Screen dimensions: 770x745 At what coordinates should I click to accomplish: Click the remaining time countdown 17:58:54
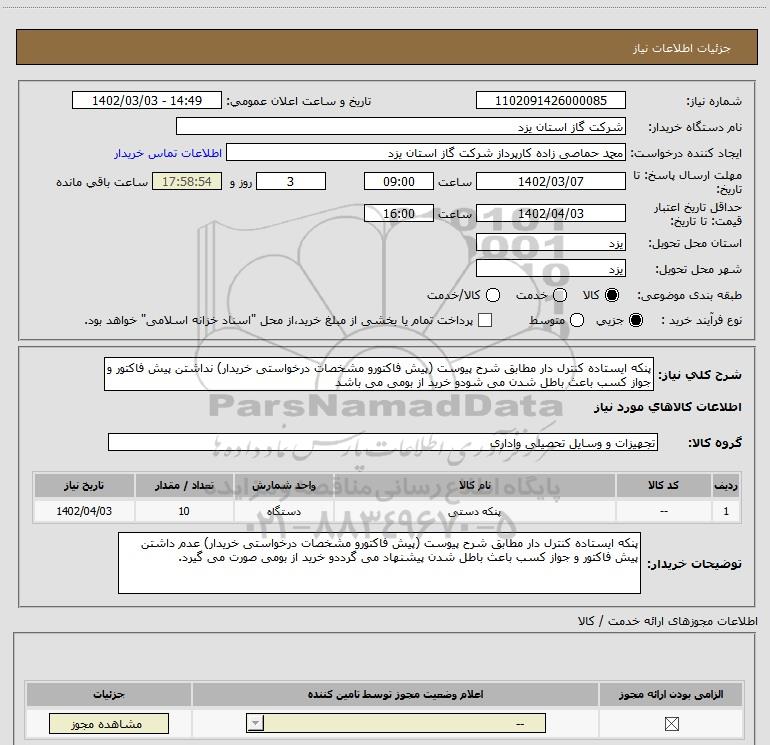pyautogui.click(x=187, y=181)
